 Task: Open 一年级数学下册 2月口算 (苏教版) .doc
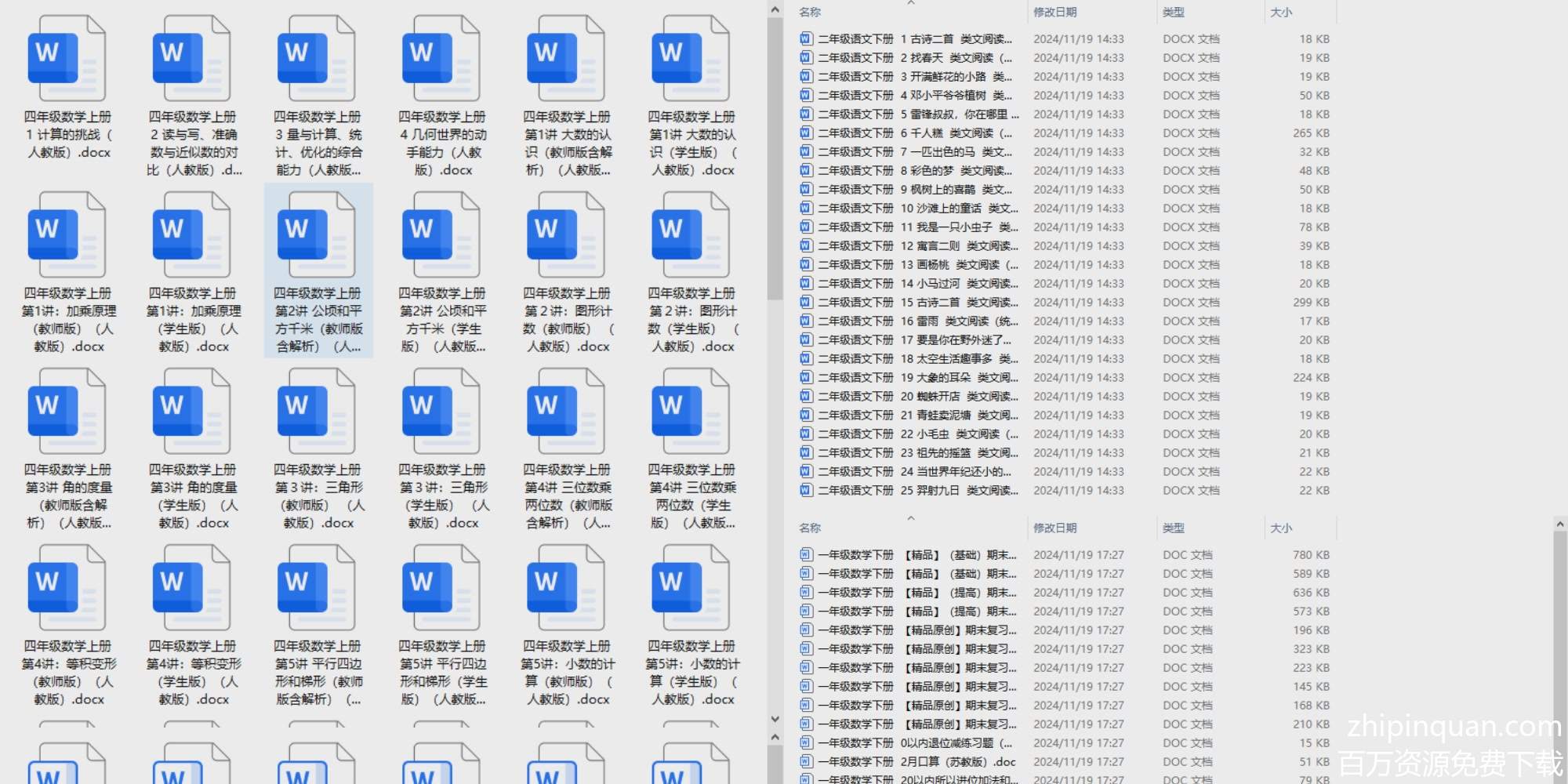tap(917, 762)
